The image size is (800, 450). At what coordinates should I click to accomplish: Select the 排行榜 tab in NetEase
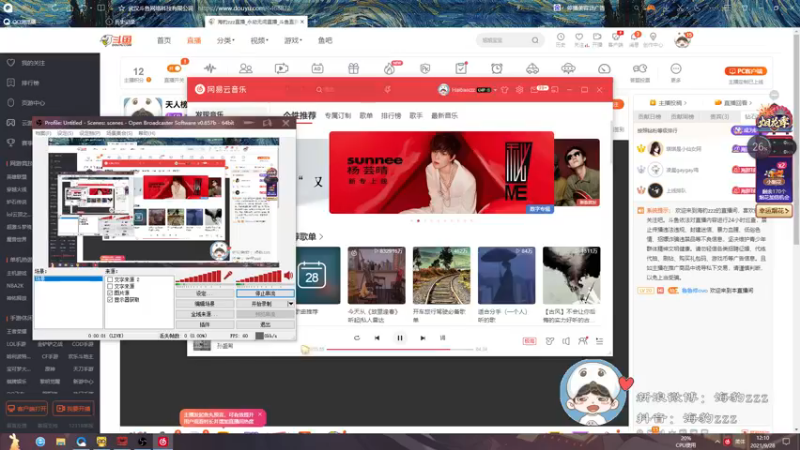pos(391,116)
